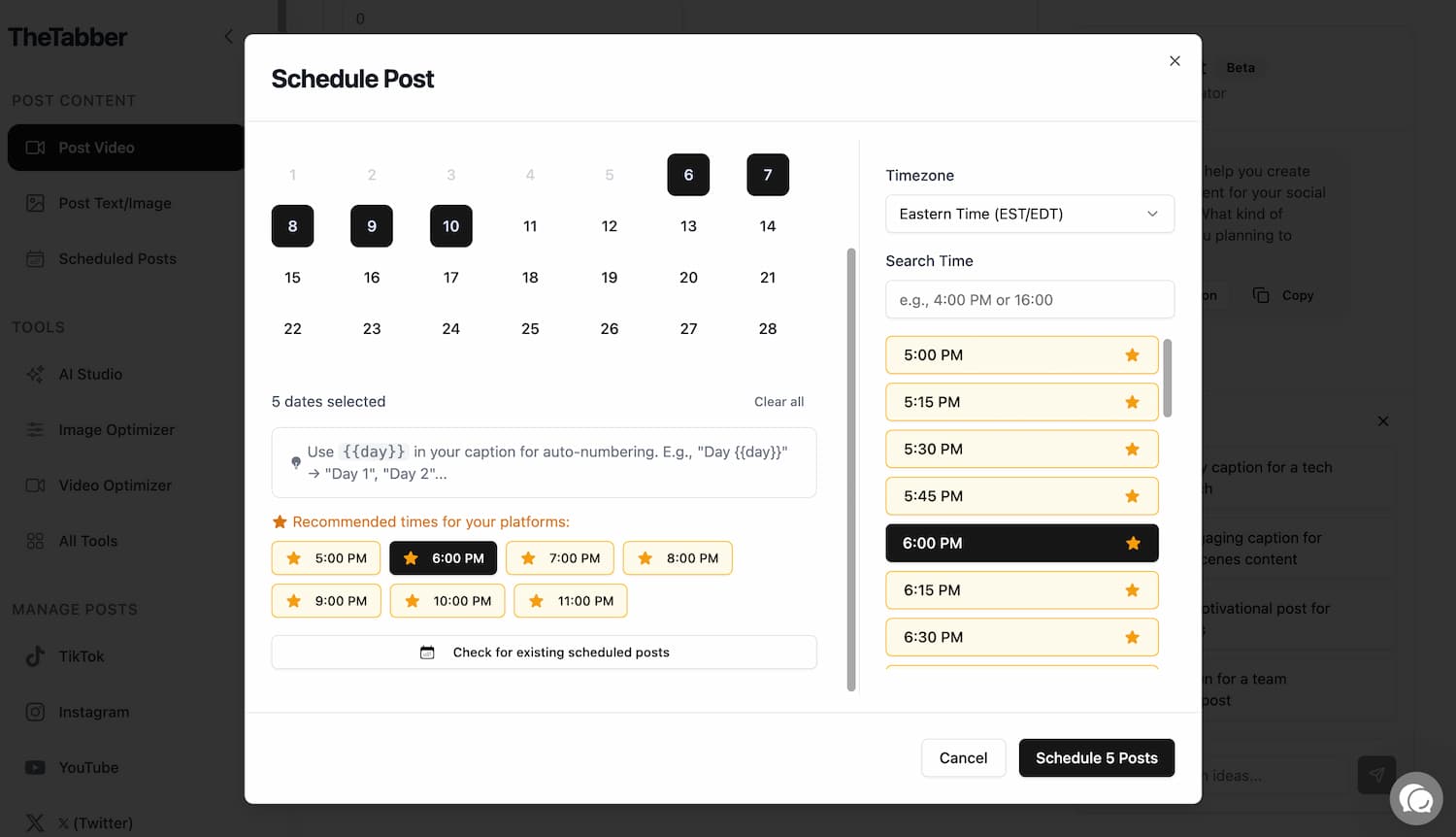Select the 5:30 PM time slot
Image resolution: width=1456 pixels, height=837 pixels.
(1021, 449)
